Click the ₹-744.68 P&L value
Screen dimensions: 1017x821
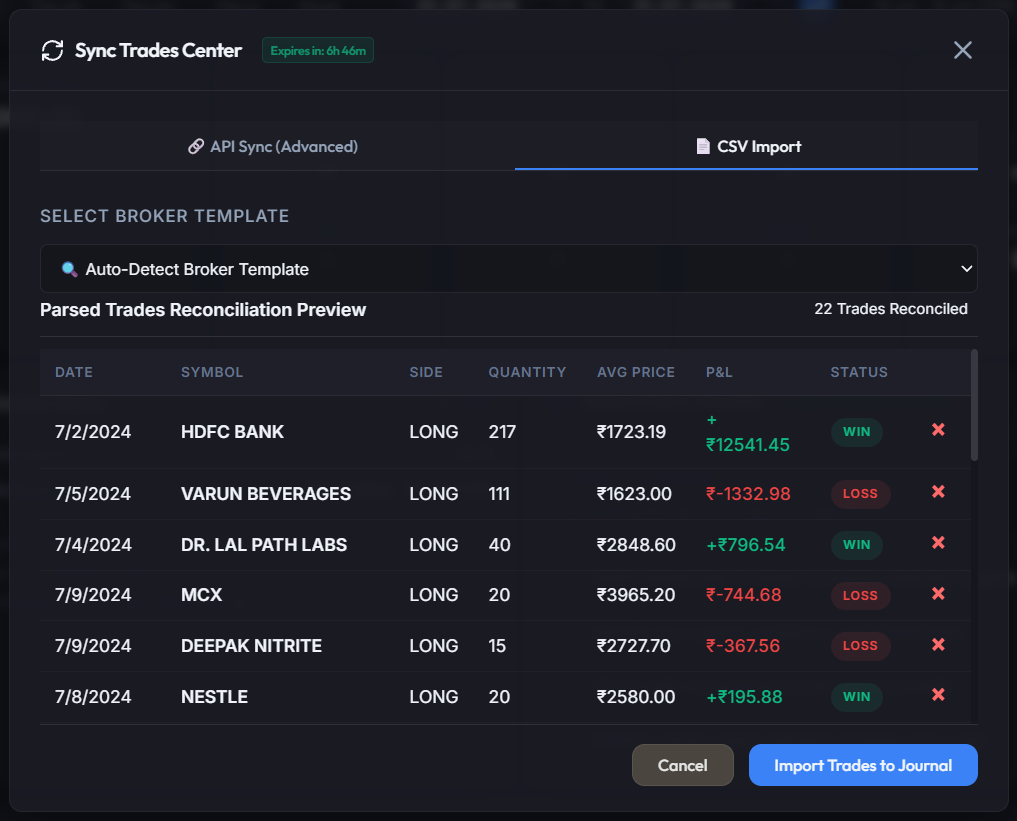tap(744, 595)
